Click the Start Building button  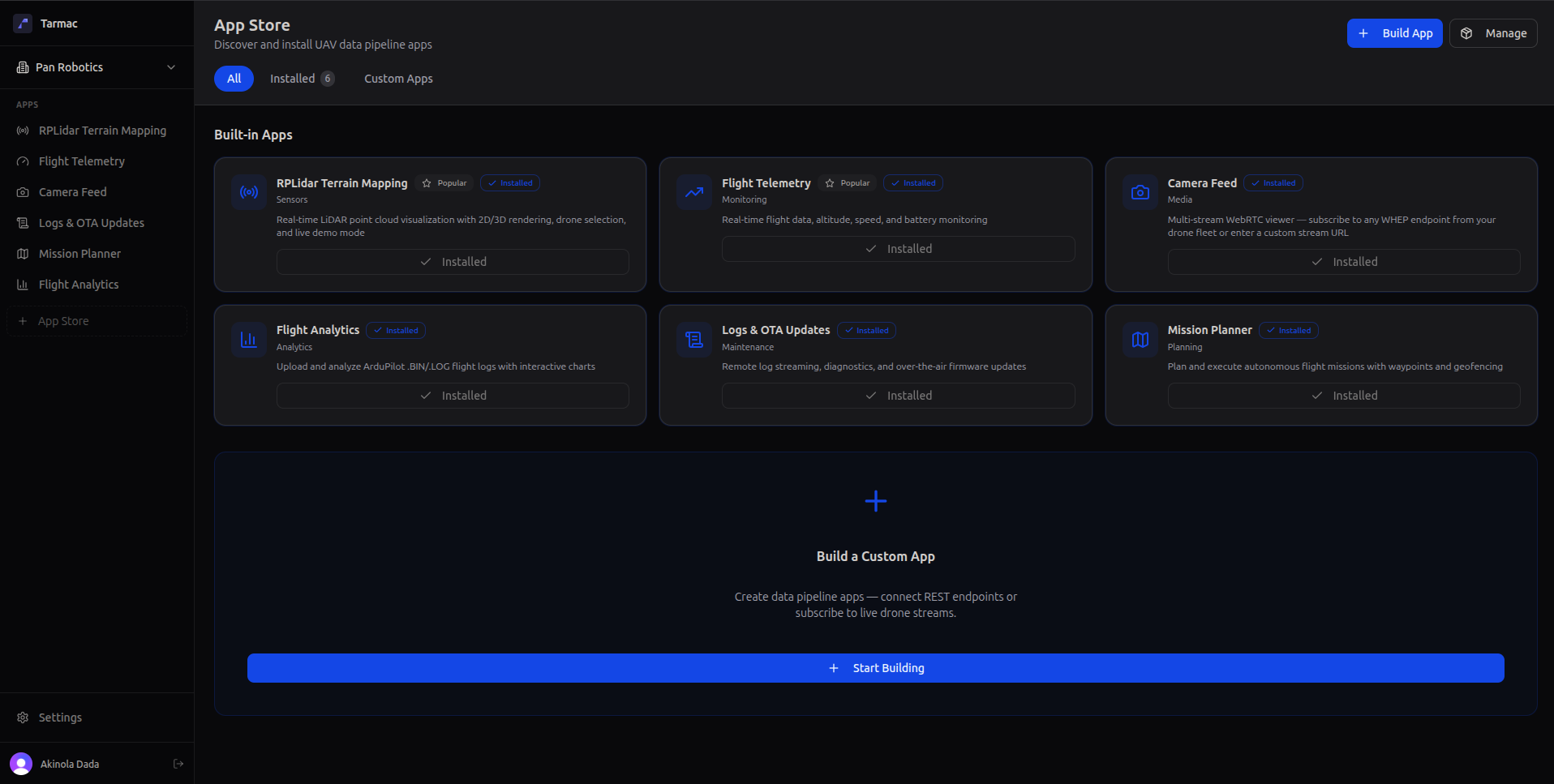tap(876, 668)
